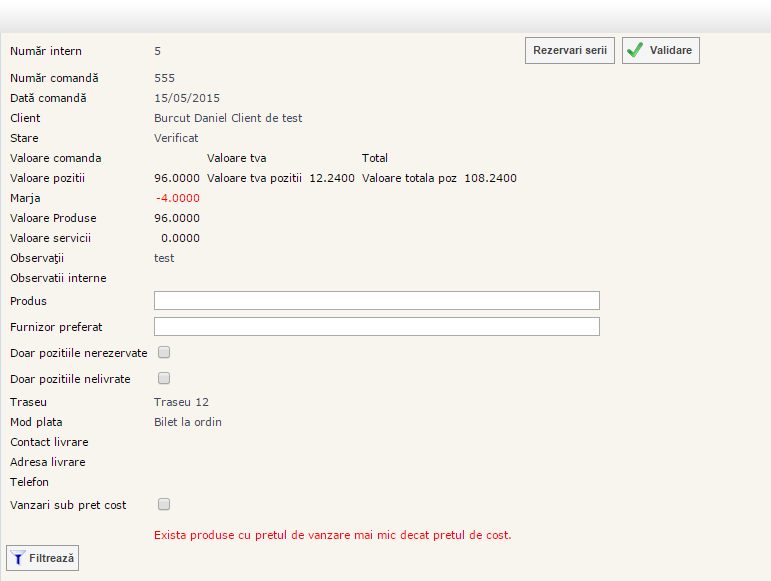This screenshot has width=771, height=581.
Task: Enable Doar pozitiile nerezervate checkbox
Action: [x=164, y=352]
